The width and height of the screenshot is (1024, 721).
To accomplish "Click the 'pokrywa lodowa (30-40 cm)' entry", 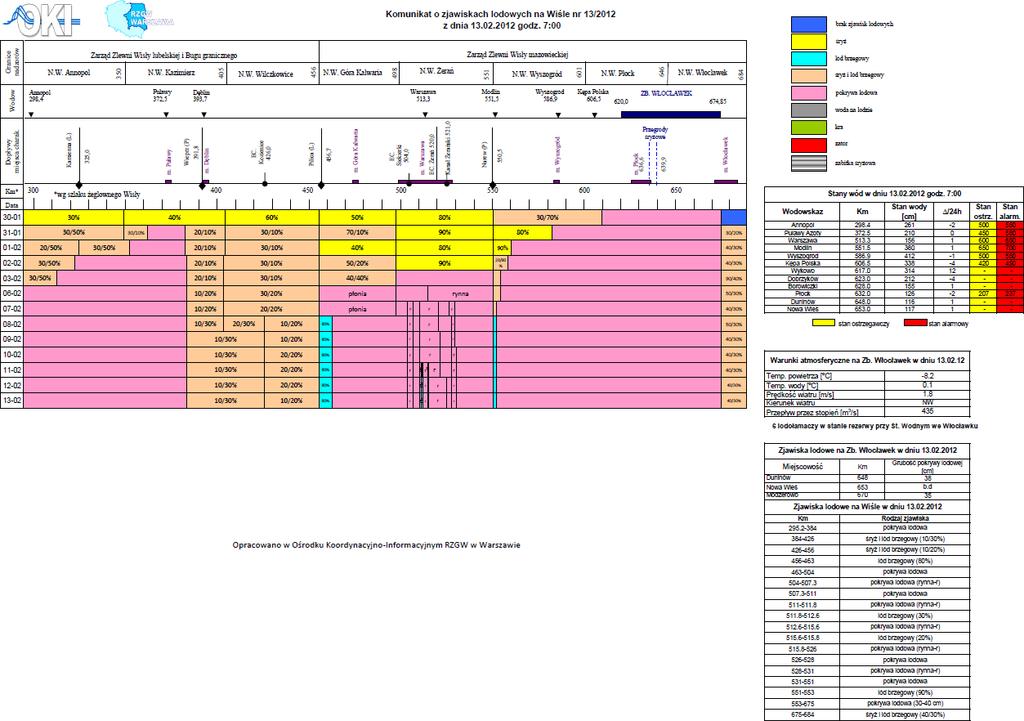I will point(904,704).
